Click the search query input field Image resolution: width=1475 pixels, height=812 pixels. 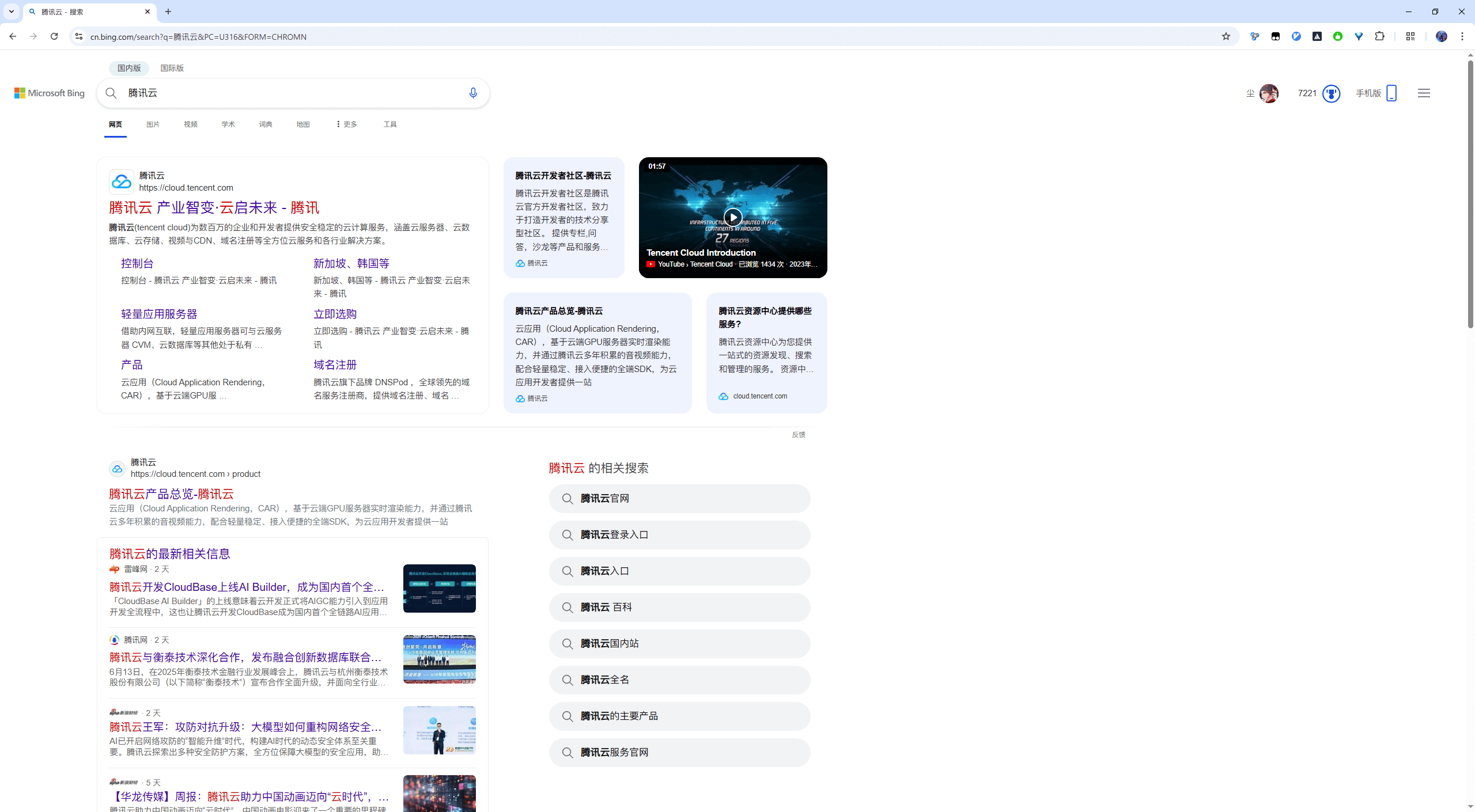coord(294,93)
